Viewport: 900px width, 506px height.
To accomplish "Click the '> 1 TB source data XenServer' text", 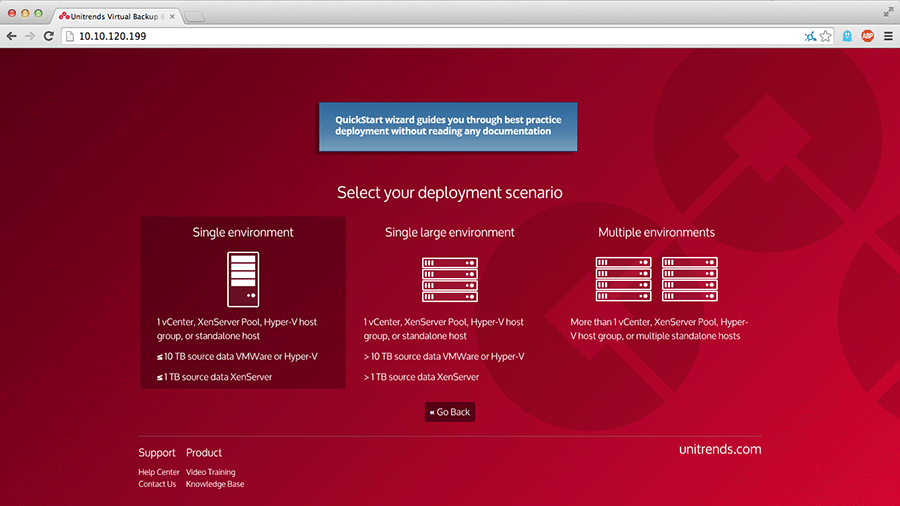I will [x=421, y=377].
